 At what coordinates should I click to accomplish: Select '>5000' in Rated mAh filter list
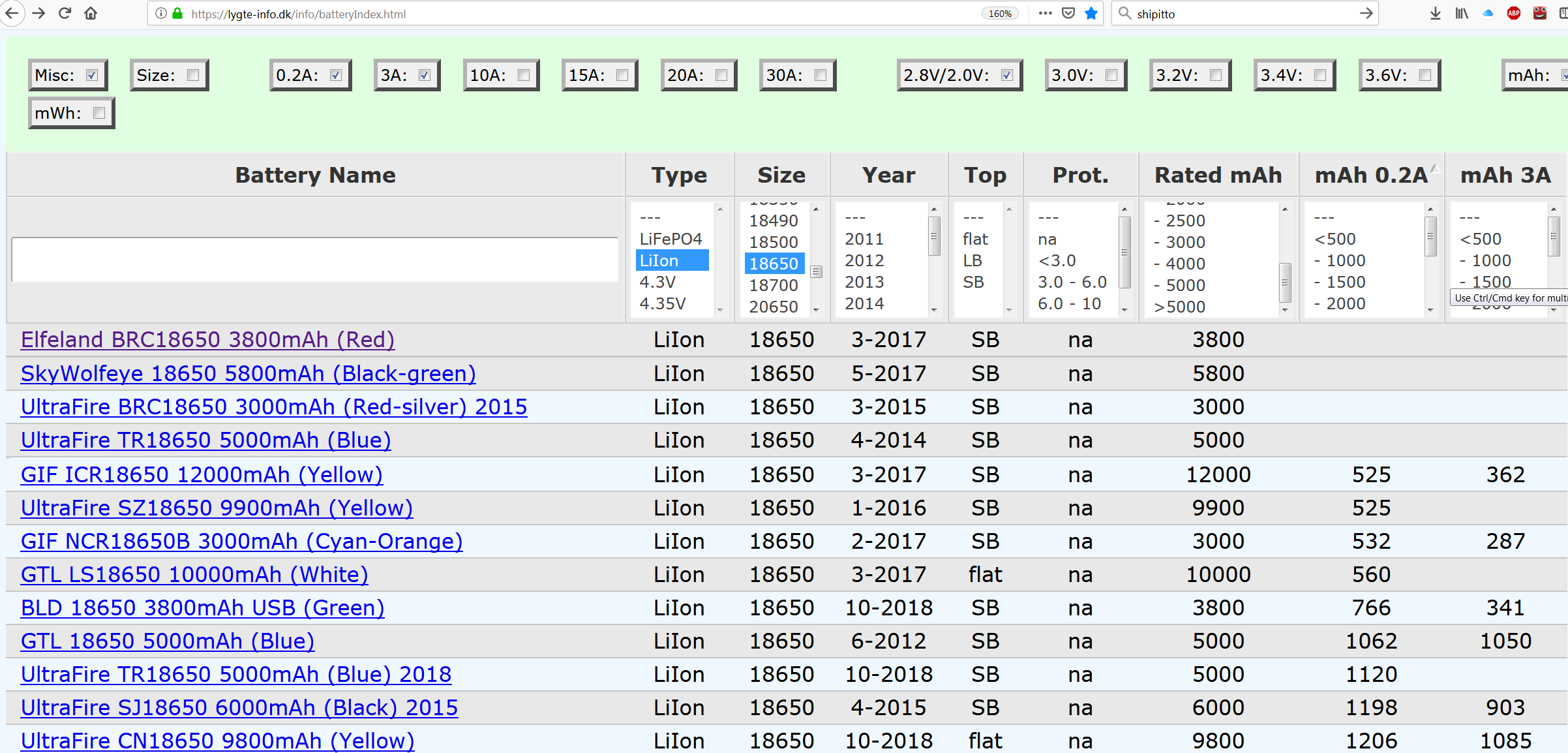coord(1179,307)
